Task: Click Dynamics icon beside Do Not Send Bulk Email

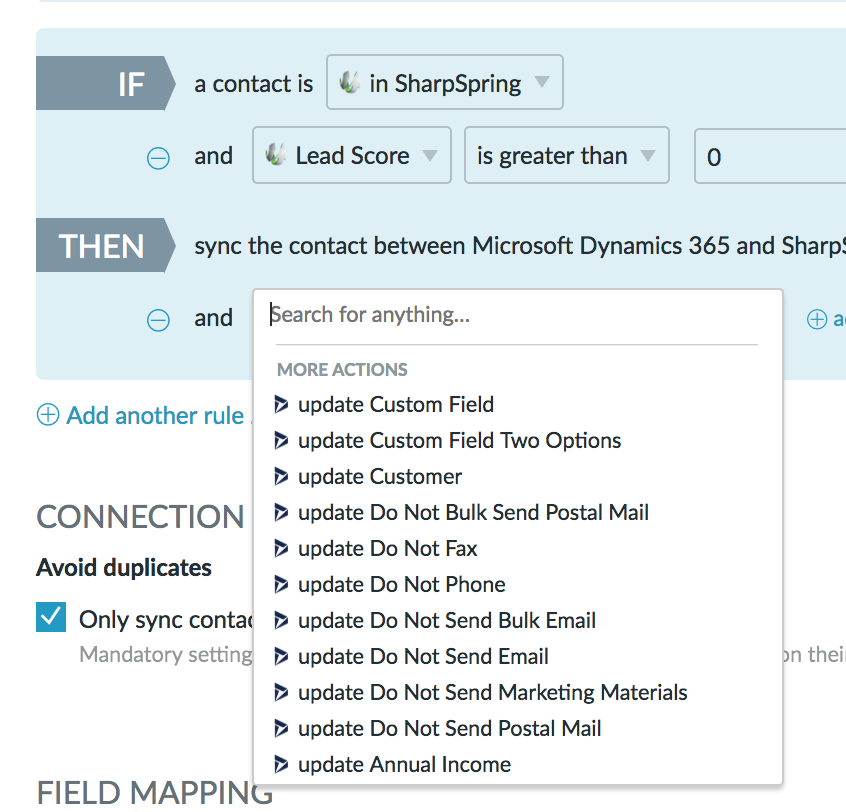Action: point(281,620)
